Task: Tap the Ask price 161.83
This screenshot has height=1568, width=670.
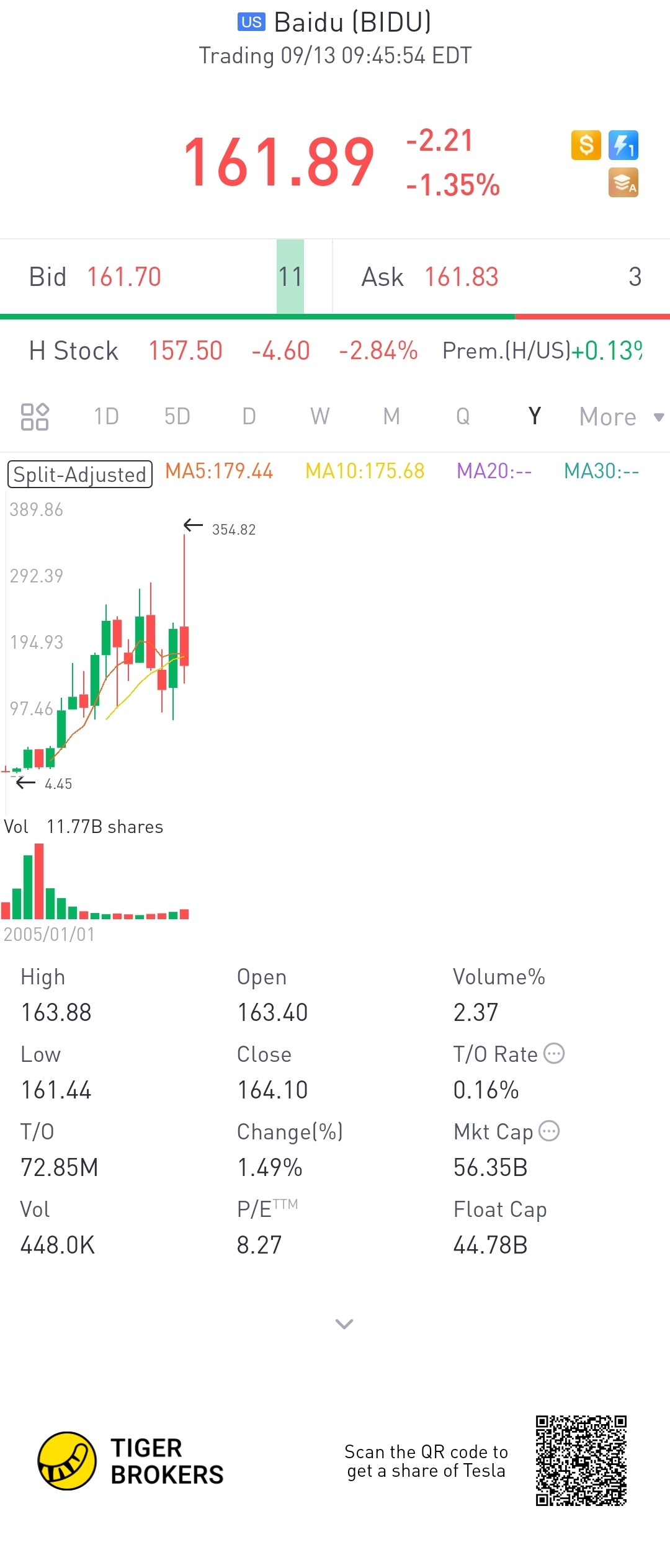Action: (462, 277)
